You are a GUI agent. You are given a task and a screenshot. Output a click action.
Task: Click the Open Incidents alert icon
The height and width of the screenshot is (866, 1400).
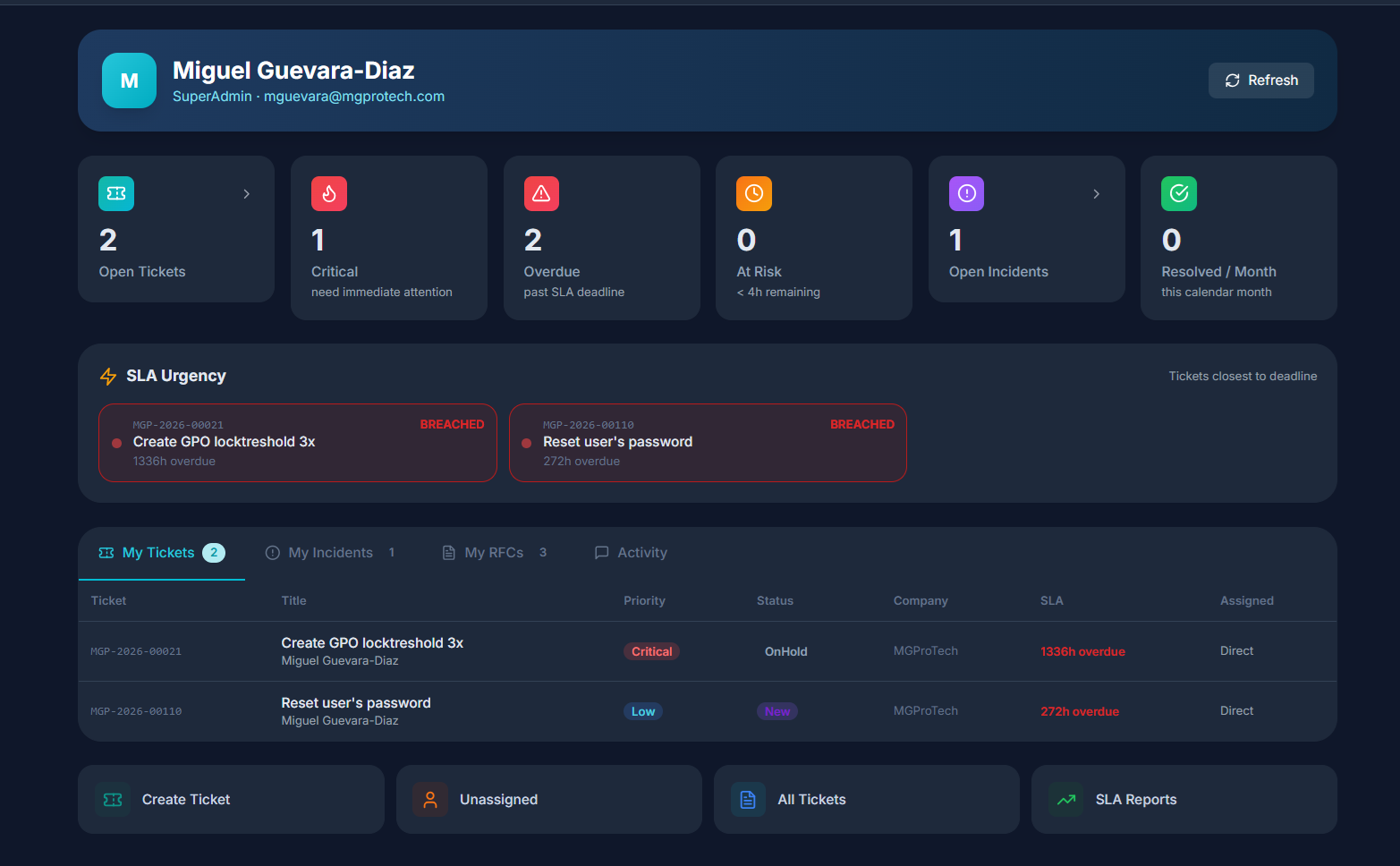coord(966,193)
